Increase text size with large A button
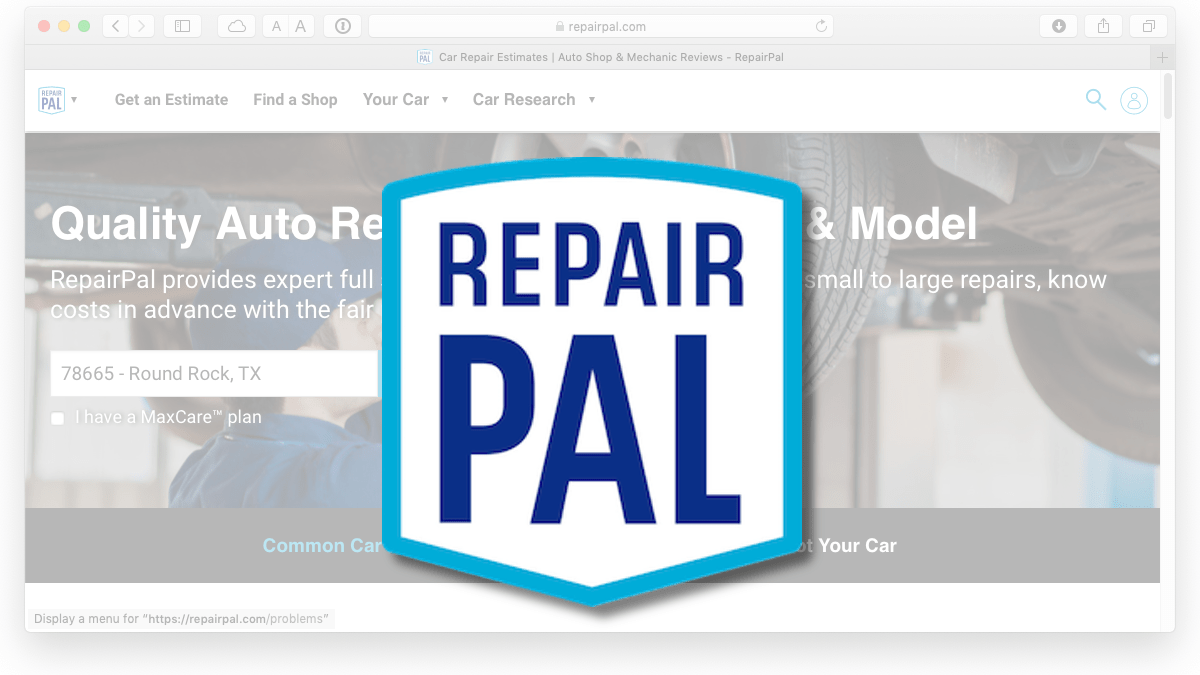Viewport: 1200px width, 675px height. pos(301,26)
